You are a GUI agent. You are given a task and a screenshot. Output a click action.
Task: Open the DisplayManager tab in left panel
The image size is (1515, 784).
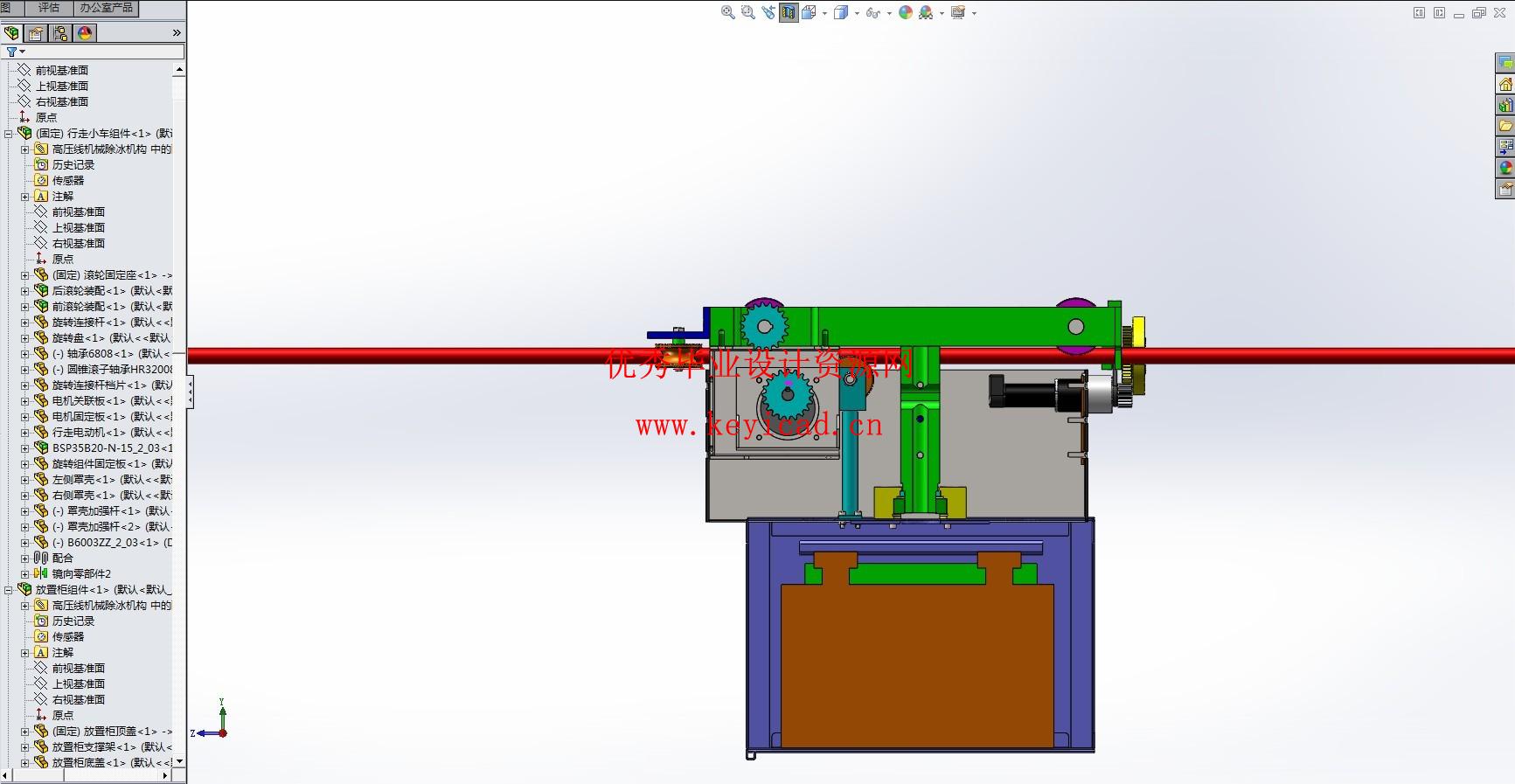(x=85, y=33)
